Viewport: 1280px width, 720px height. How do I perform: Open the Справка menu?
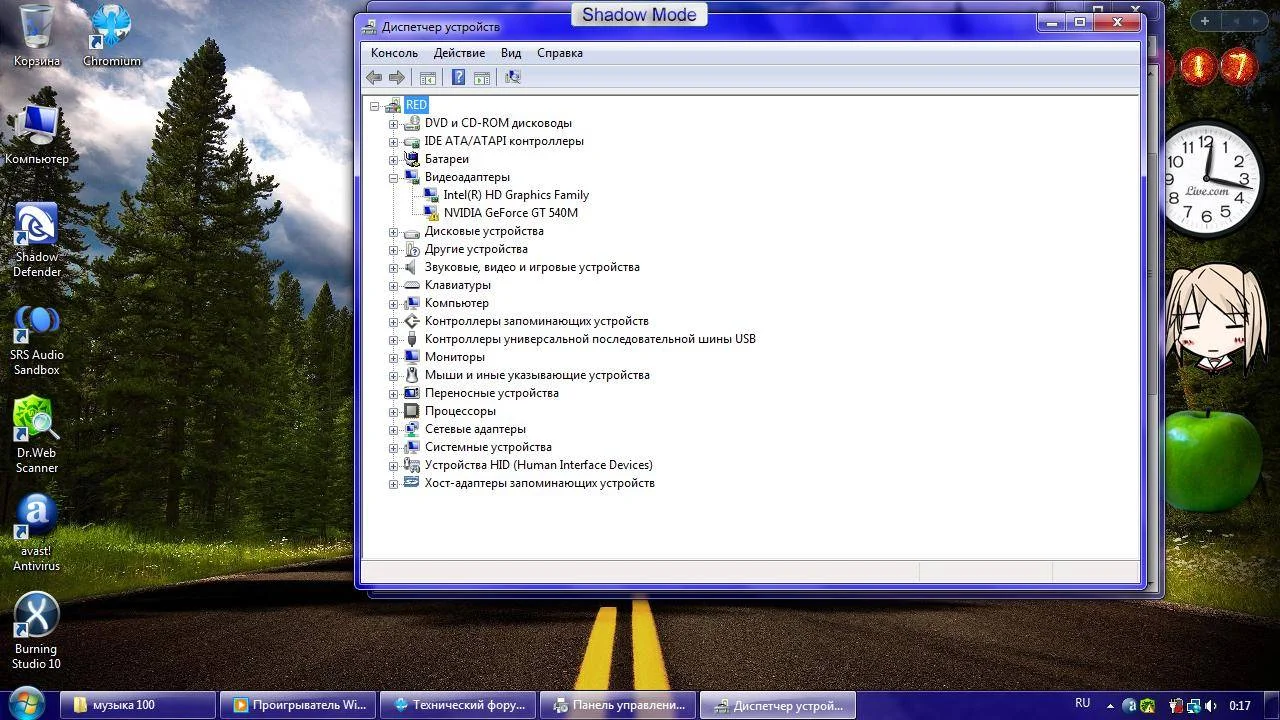pos(560,53)
